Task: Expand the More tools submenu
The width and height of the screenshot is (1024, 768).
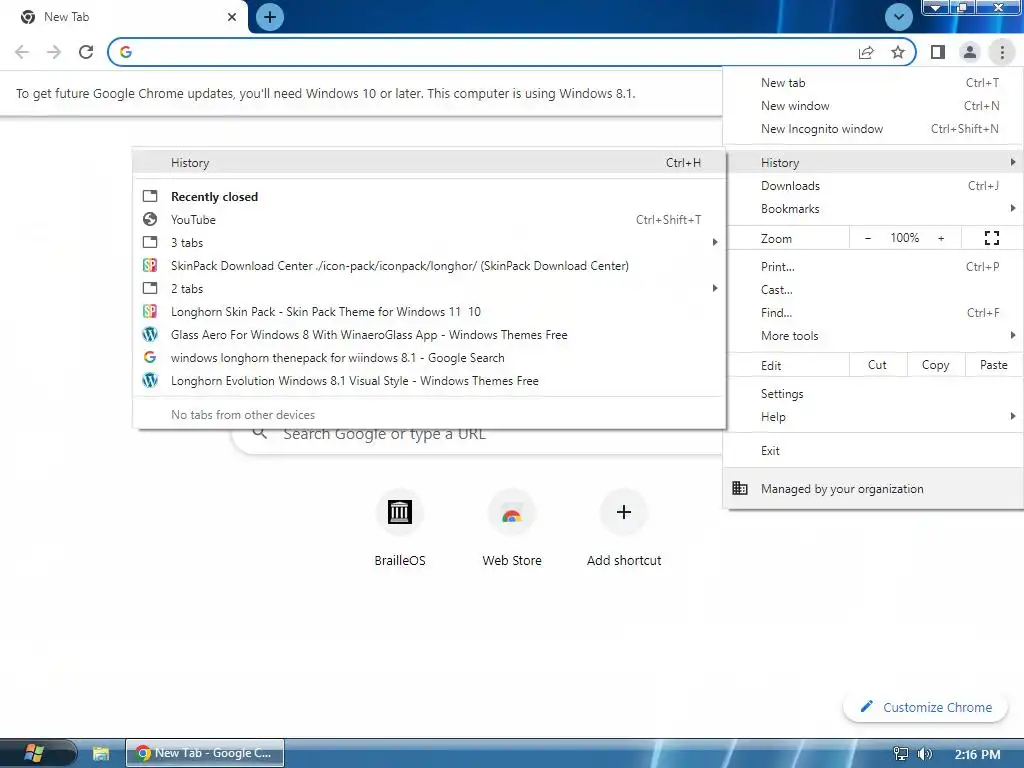Action: [872, 336]
